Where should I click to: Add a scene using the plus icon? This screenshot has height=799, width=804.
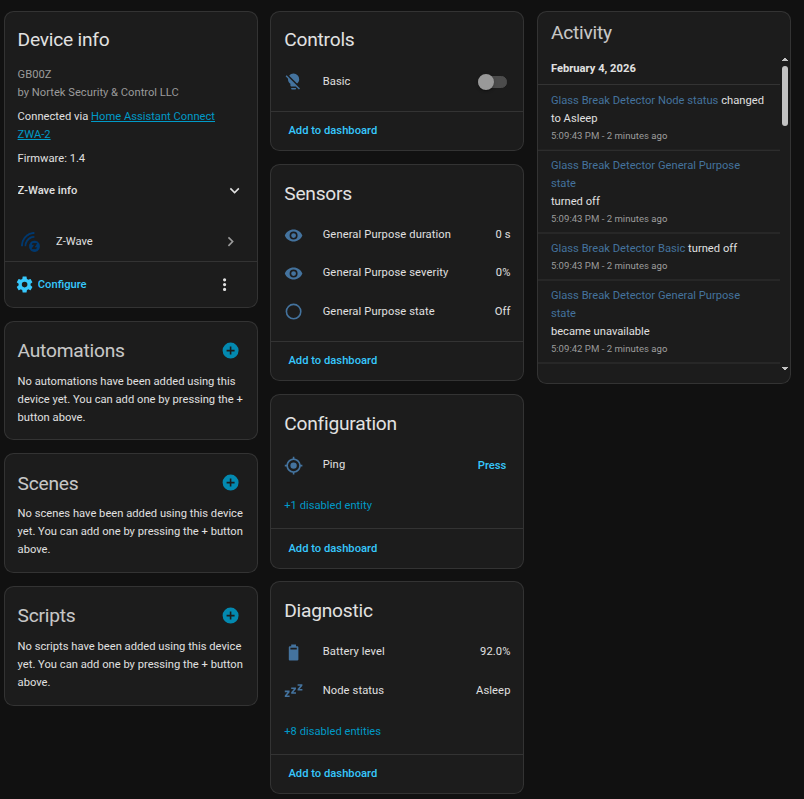tap(230, 483)
